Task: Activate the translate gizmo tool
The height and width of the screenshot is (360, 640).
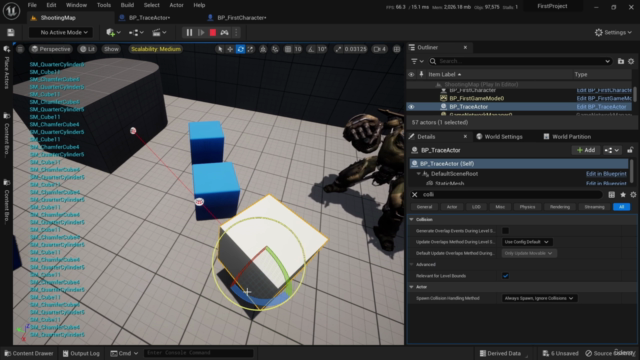Action: click(x=230, y=49)
